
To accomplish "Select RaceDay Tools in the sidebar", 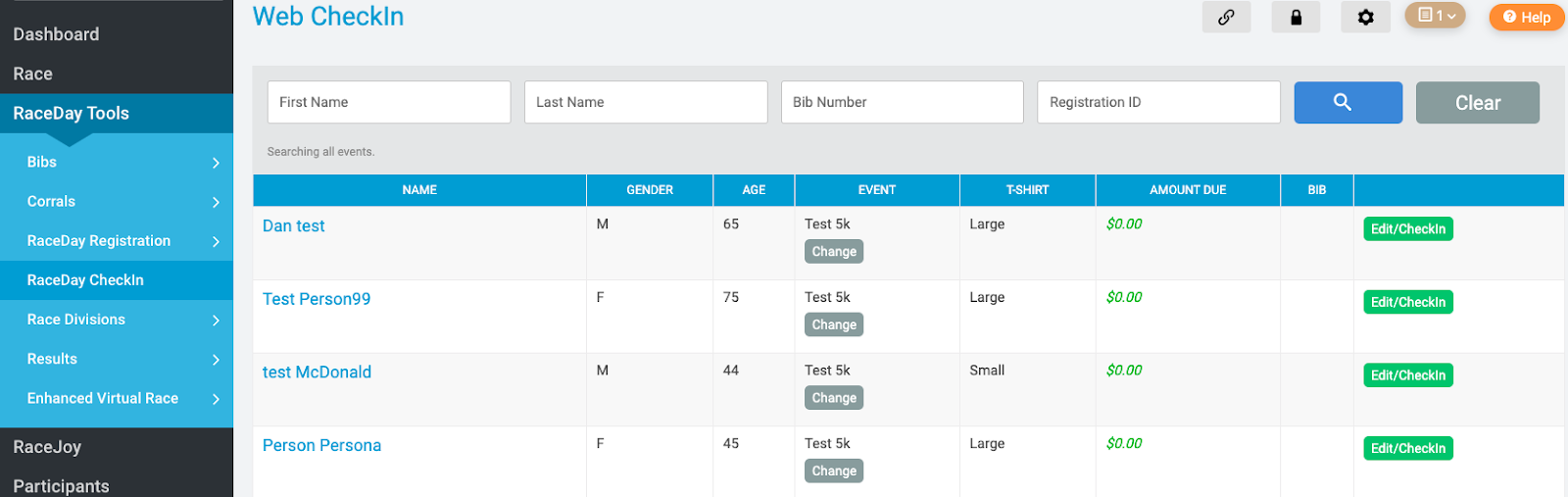I will (117, 113).
